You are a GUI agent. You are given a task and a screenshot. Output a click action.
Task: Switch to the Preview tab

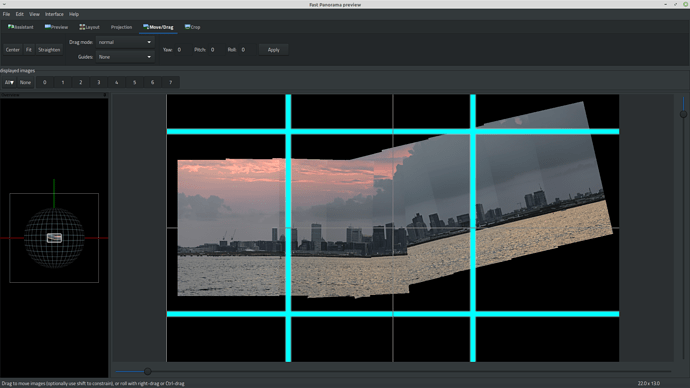pyautogui.click(x=56, y=27)
